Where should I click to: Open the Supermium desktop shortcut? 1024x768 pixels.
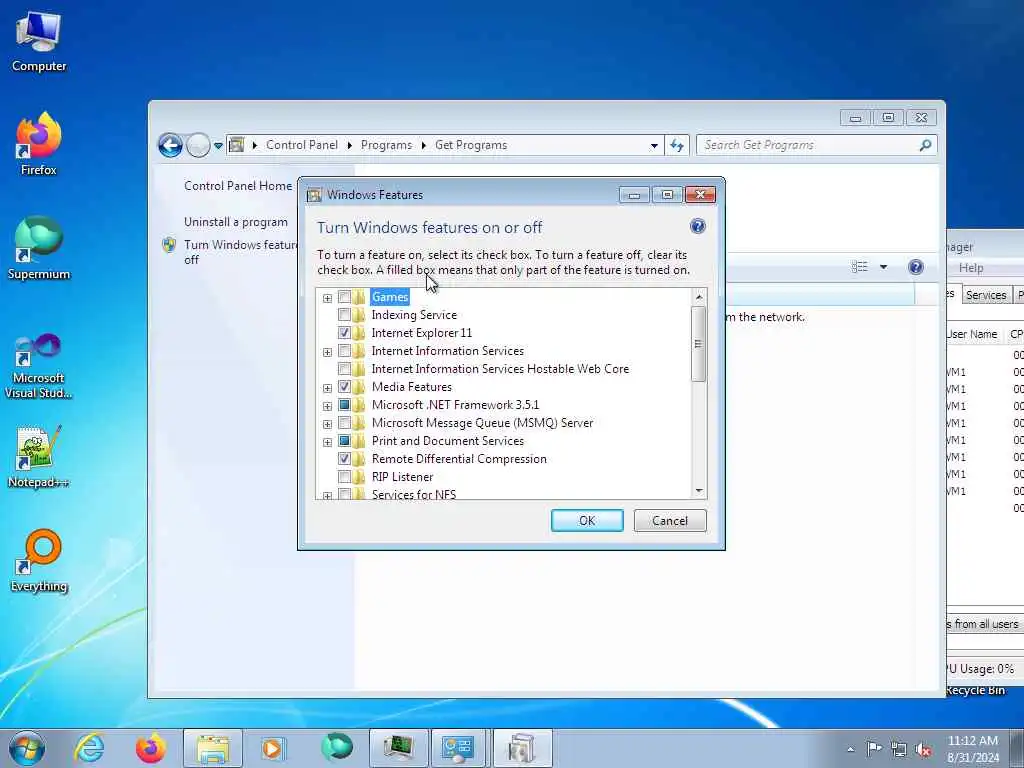pyautogui.click(x=39, y=249)
